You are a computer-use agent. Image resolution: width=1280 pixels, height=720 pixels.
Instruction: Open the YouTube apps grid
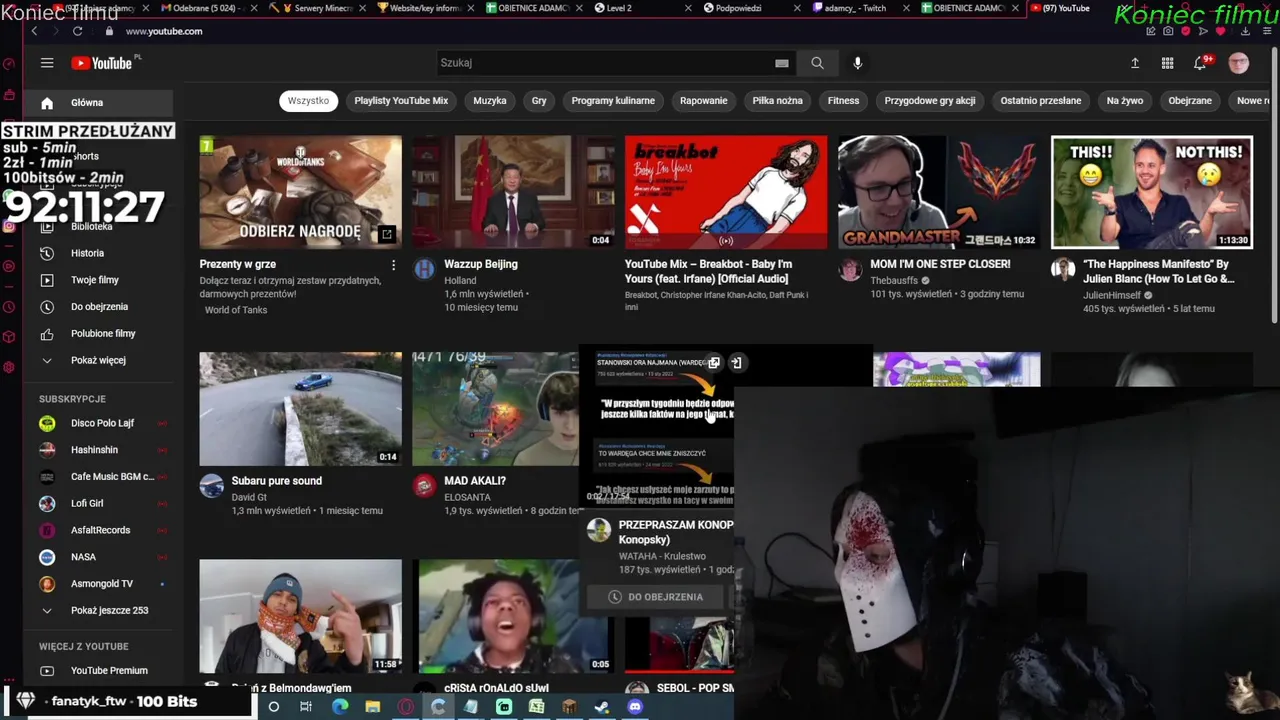1167,63
